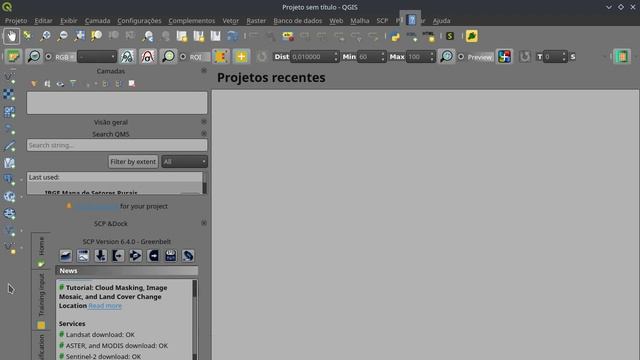This screenshot has height=360, width=640.
Task: Activate the orange ROI polygon pointer
Action: pos(221,56)
